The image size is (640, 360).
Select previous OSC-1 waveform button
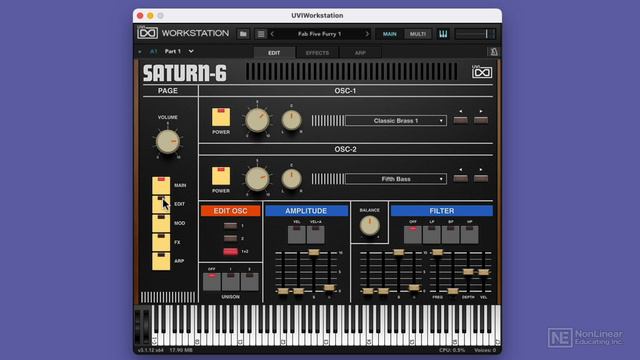coord(461,120)
